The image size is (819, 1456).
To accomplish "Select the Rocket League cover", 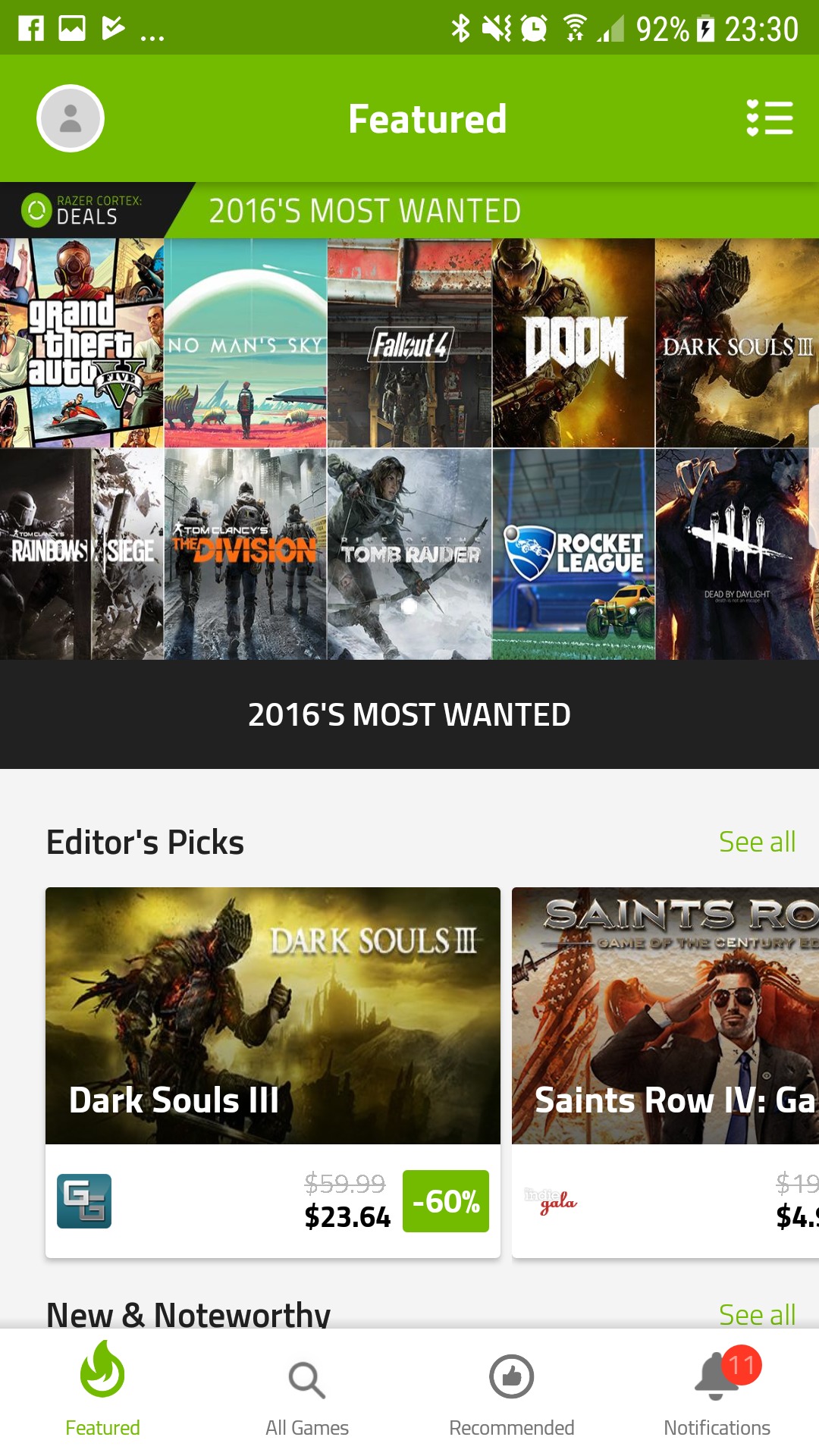I will point(573,554).
